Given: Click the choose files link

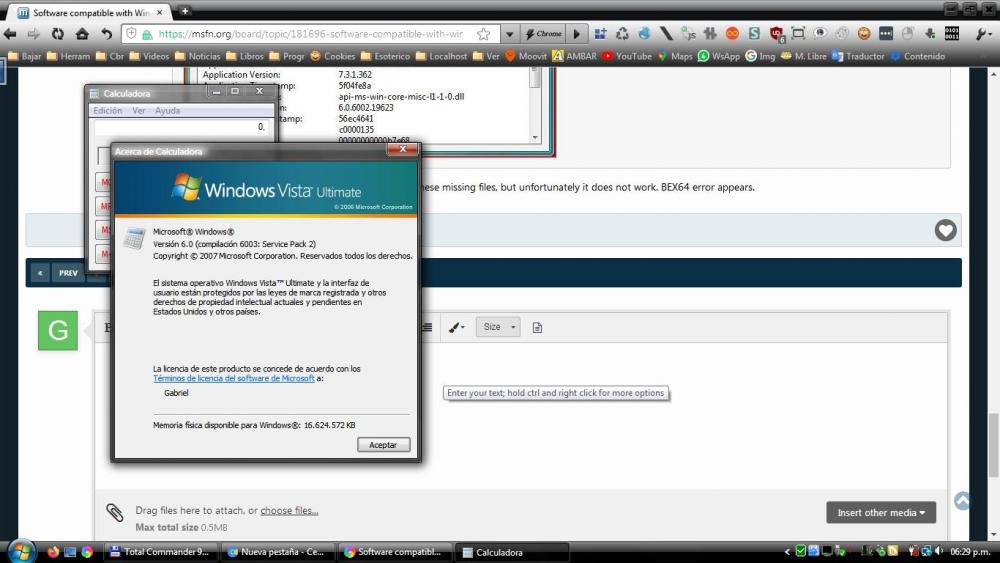Looking at the screenshot, I should coord(289,511).
